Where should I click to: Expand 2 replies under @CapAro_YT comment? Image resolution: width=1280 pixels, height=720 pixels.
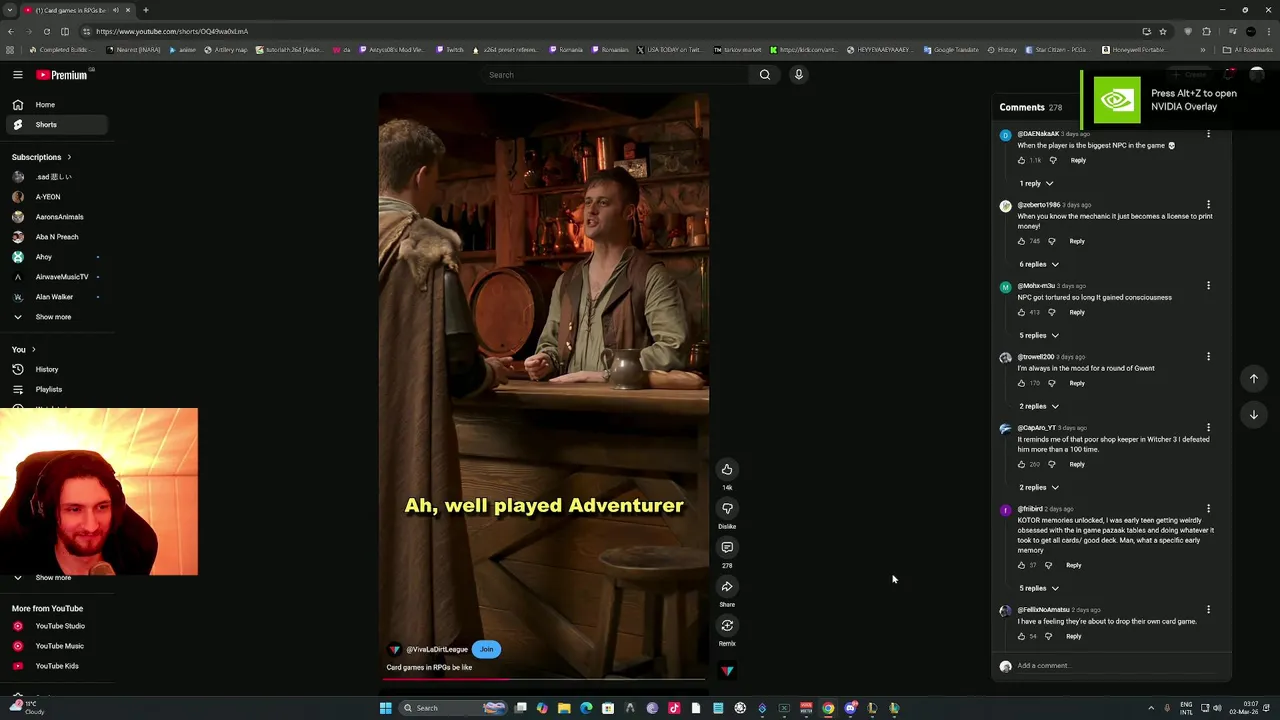coord(1039,488)
